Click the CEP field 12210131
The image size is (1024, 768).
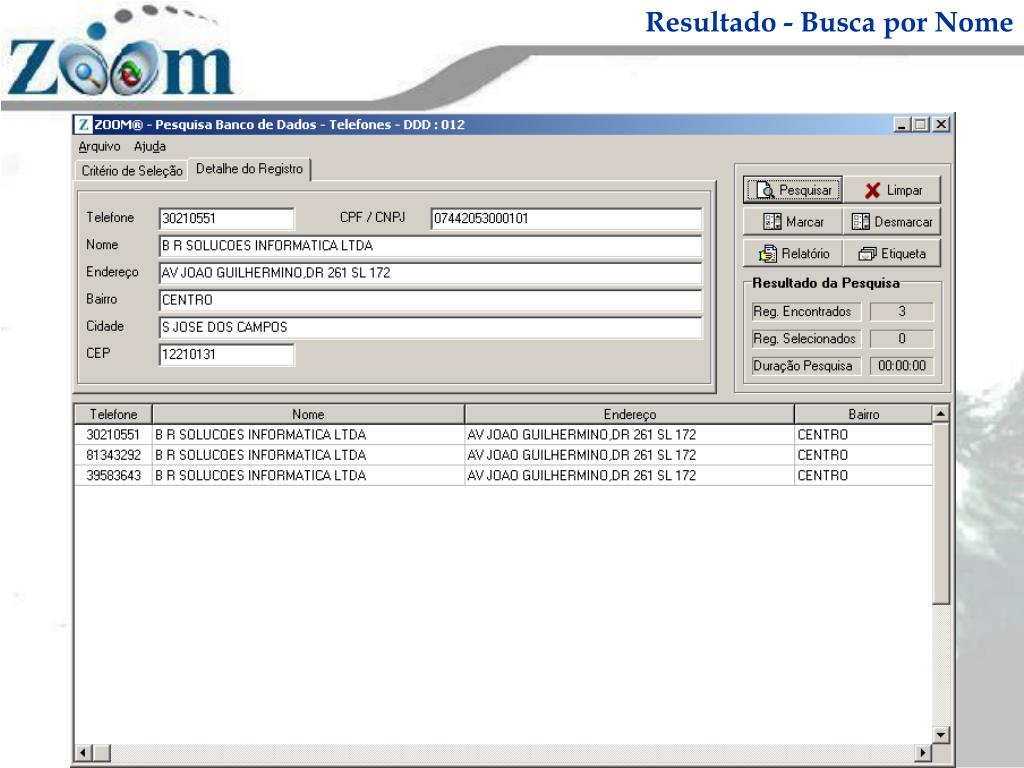227,355
